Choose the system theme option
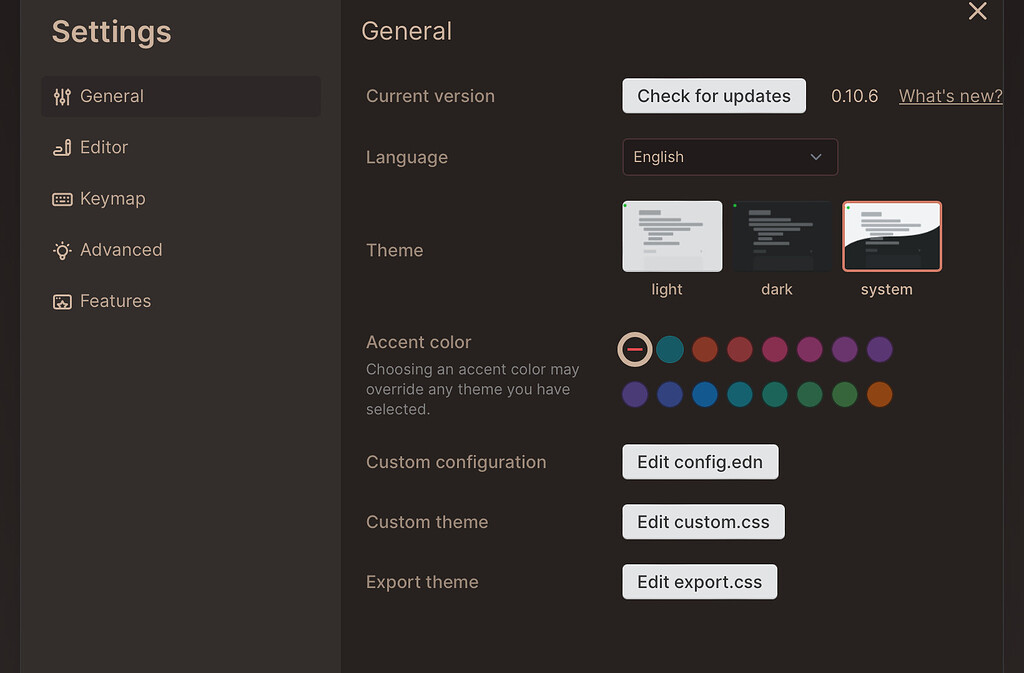This screenshot has height=673, width=1024. (x=891, y=236)
